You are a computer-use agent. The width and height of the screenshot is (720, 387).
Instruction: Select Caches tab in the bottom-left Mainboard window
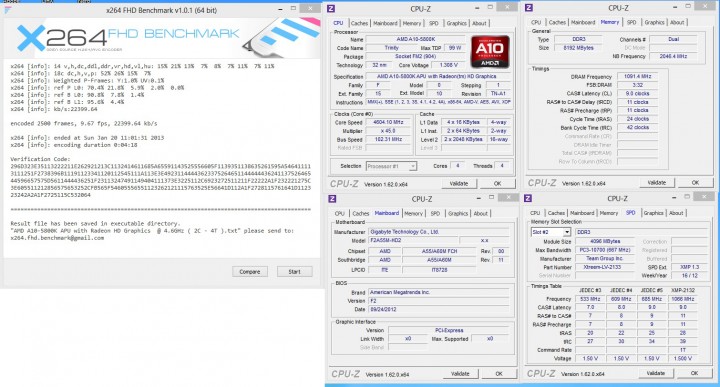(360, 213)
